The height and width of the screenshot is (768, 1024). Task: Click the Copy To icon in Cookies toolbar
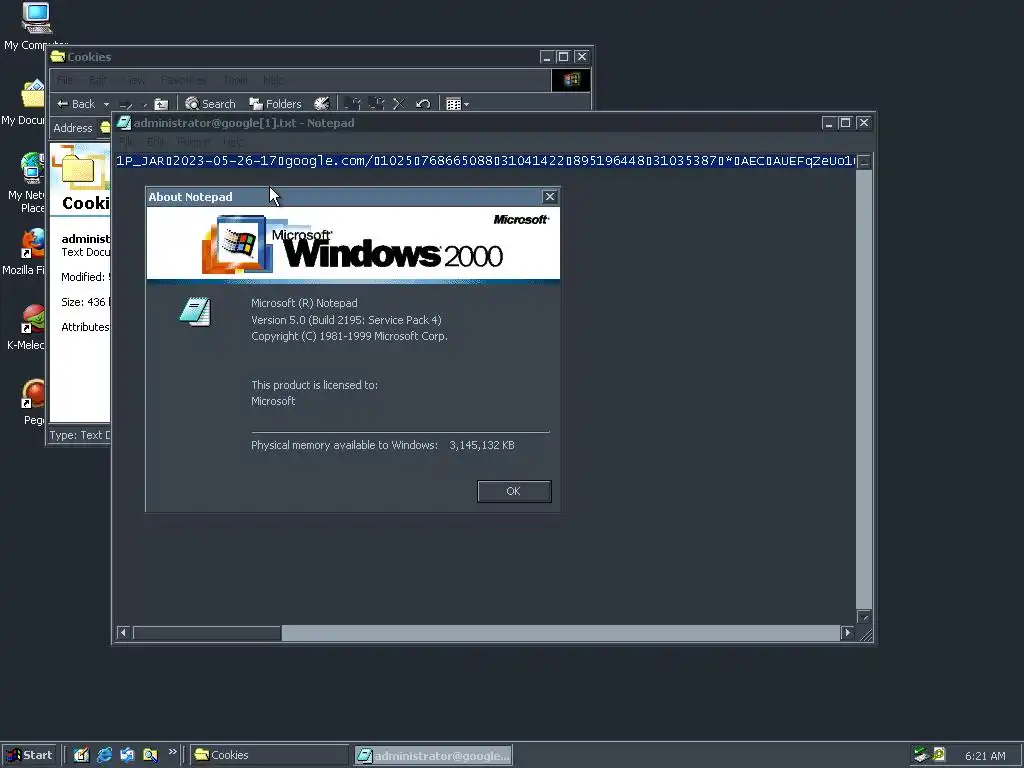coord(377,104)
